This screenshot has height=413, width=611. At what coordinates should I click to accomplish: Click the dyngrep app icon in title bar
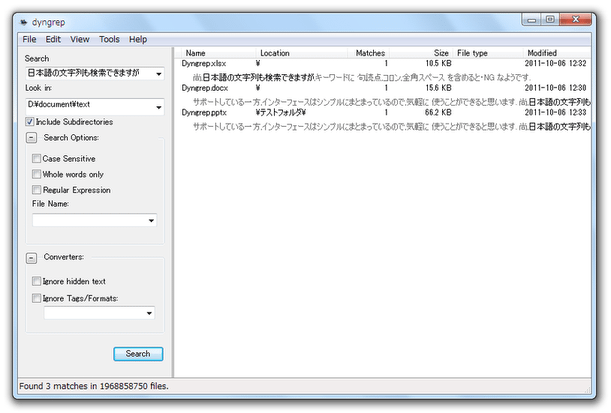(x=24, y=22)
